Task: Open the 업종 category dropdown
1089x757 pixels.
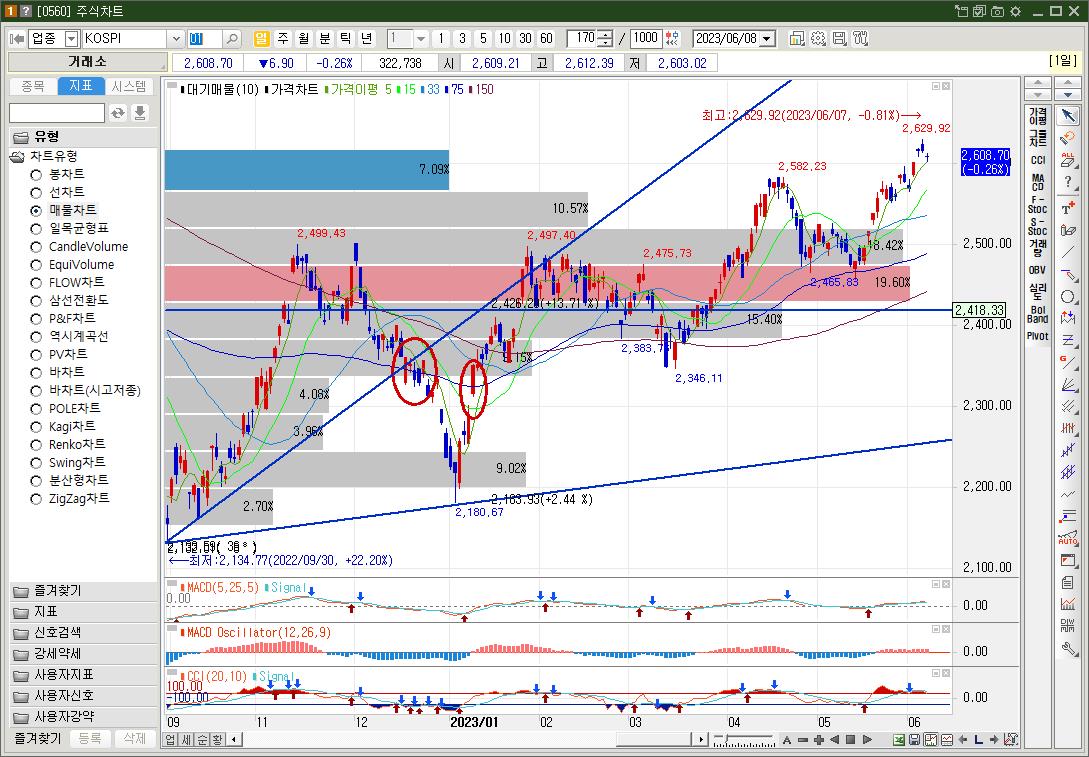Action: tap(72, 38)
